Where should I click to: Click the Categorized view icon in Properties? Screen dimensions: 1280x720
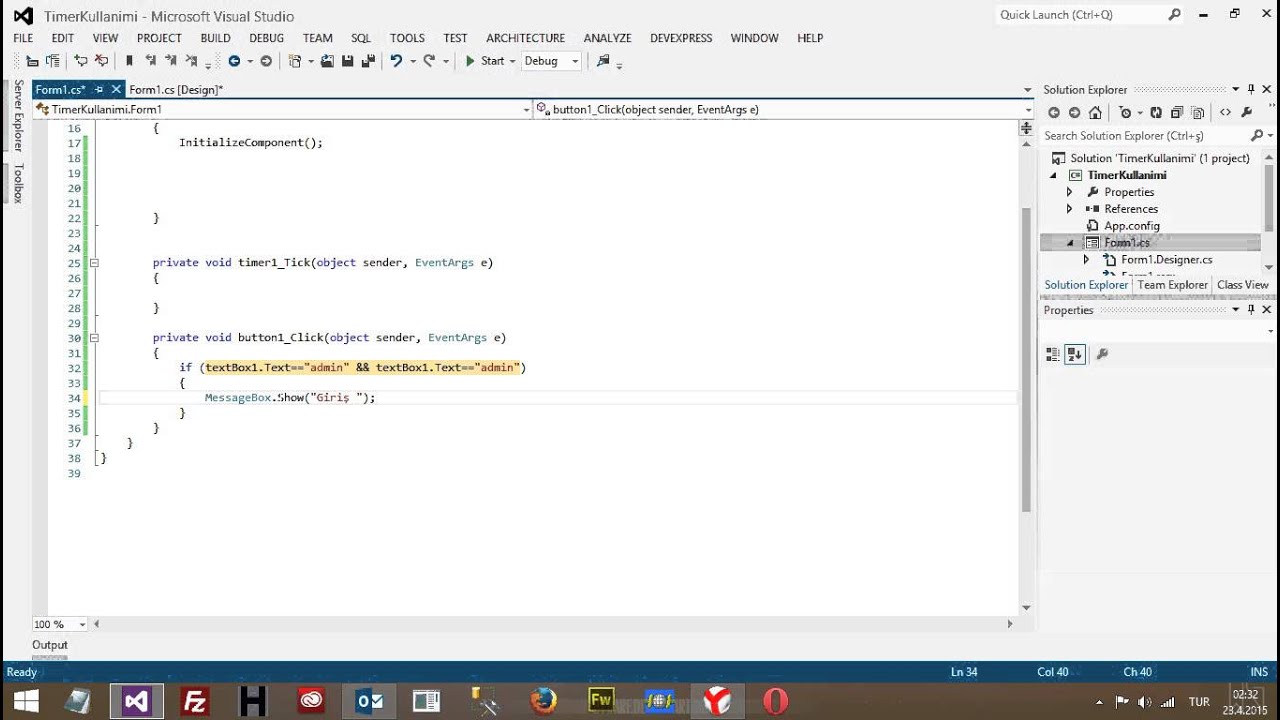tap(1052, 354)
